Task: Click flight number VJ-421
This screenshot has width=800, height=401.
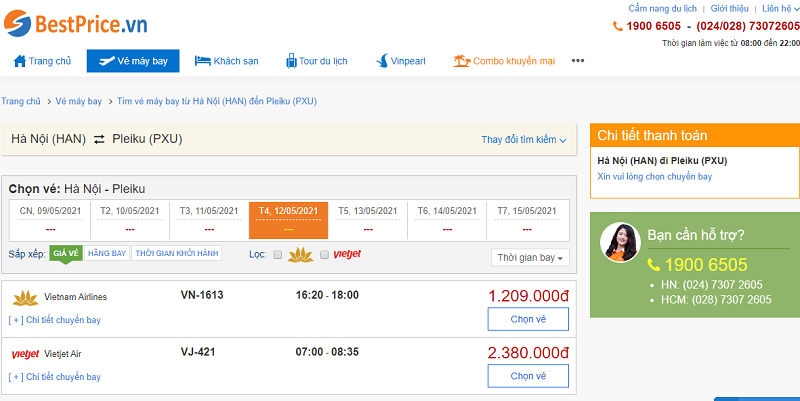Action: coord(198,352)
